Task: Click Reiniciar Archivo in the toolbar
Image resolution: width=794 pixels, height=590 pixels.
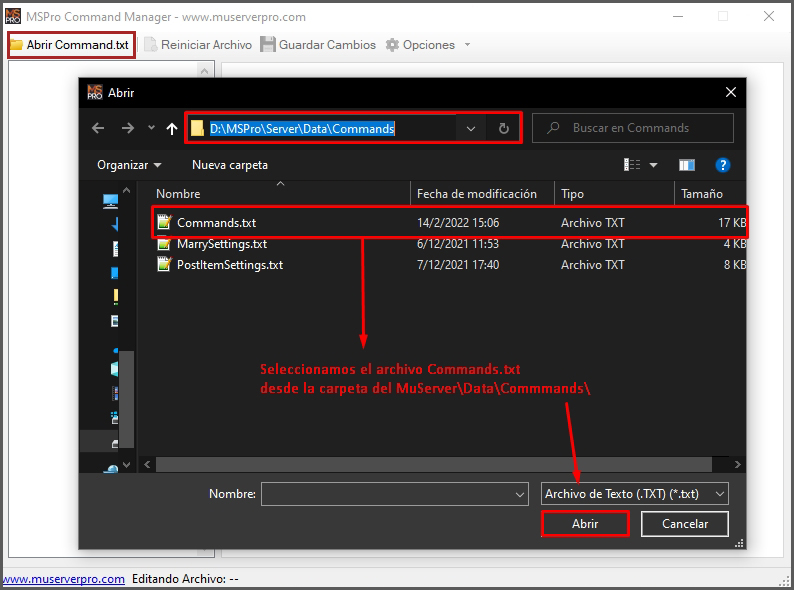Action: click(198, 45)
